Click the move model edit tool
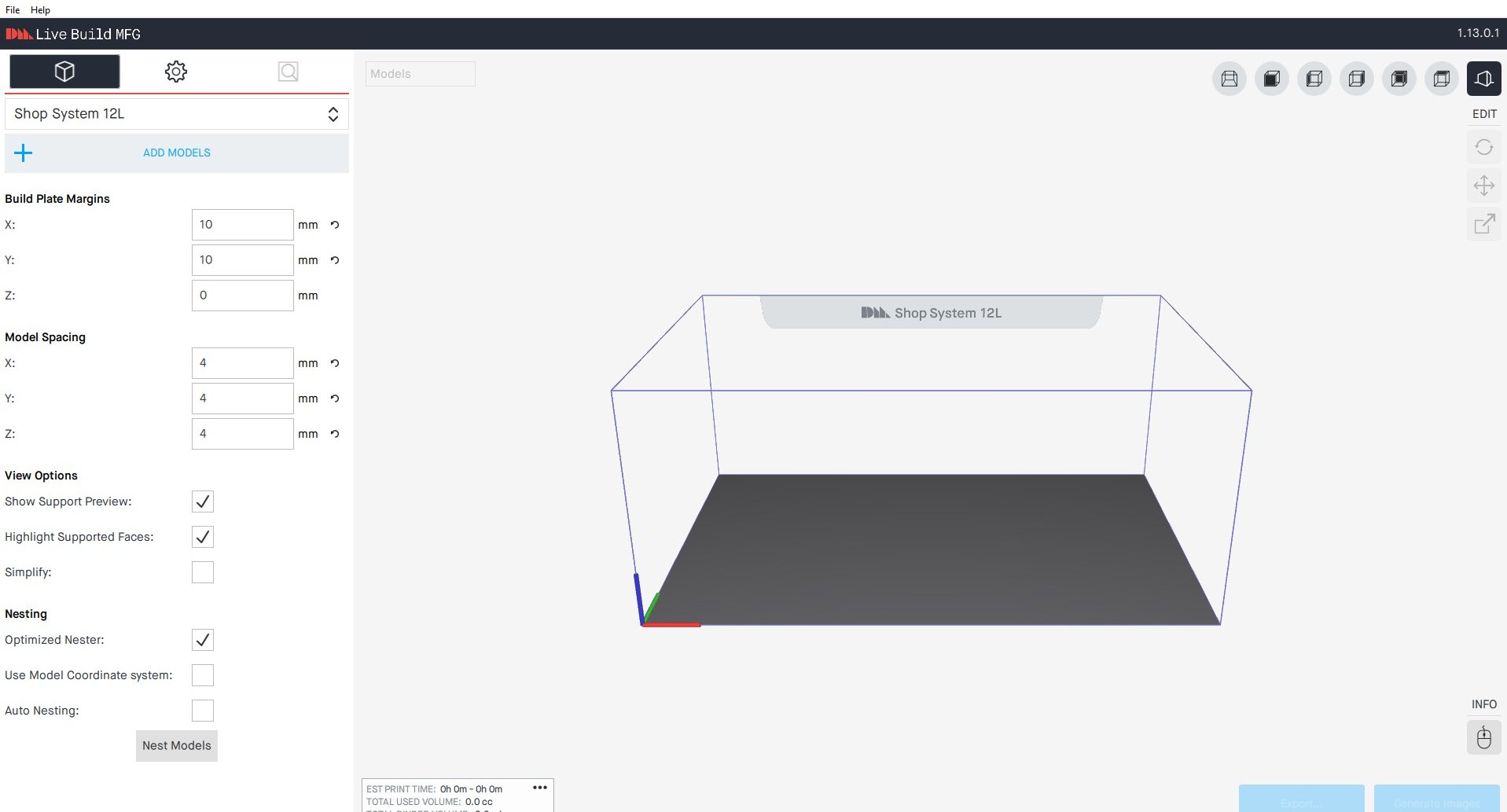Screen dimensions: 1507x812 tap(1484, 186)
